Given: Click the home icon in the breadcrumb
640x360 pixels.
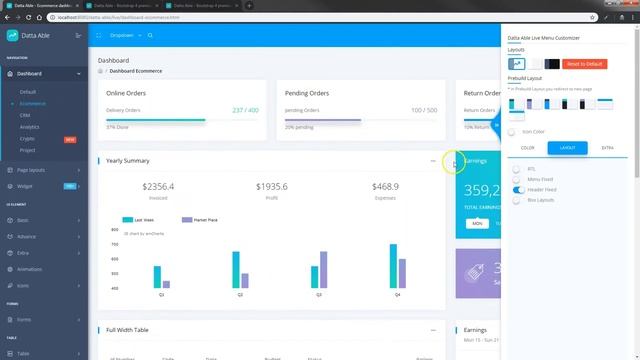Looking at the screenshot, I should (x=100, y=71).
